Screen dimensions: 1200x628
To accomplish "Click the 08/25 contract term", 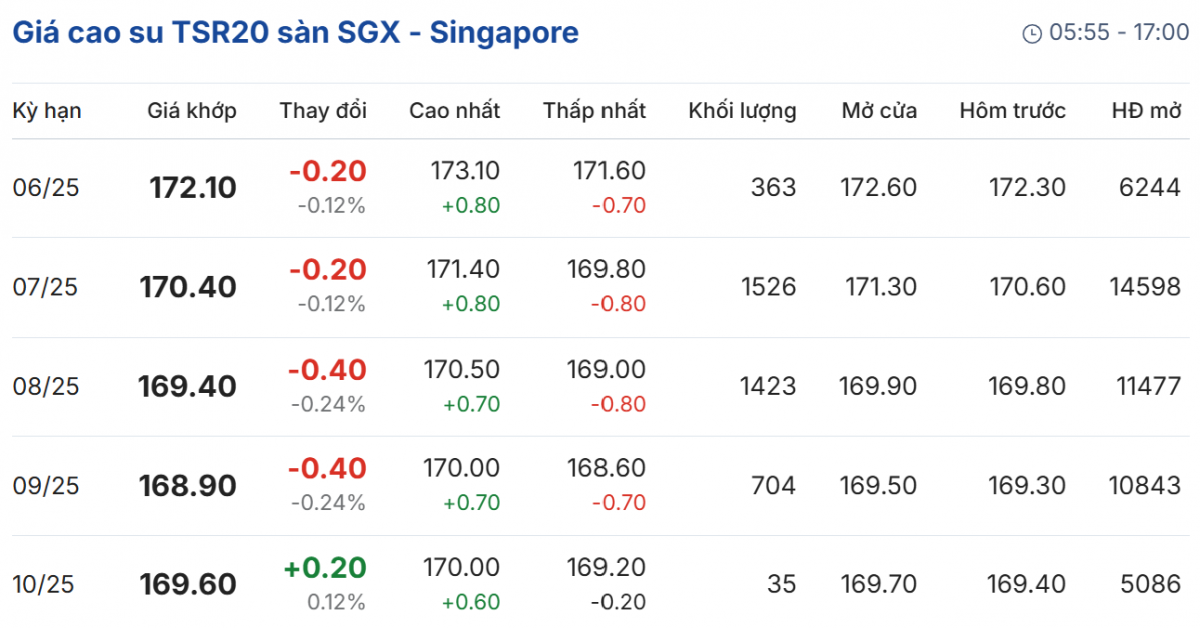I will (46, 386).
